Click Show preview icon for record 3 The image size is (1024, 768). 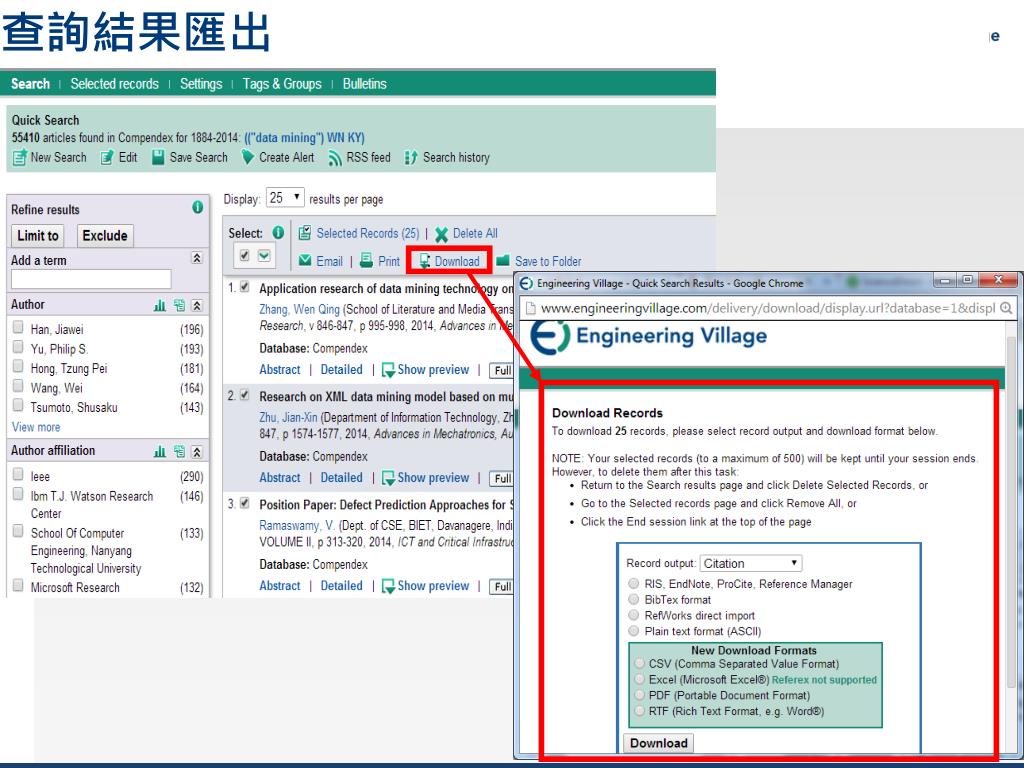(388, 586)
